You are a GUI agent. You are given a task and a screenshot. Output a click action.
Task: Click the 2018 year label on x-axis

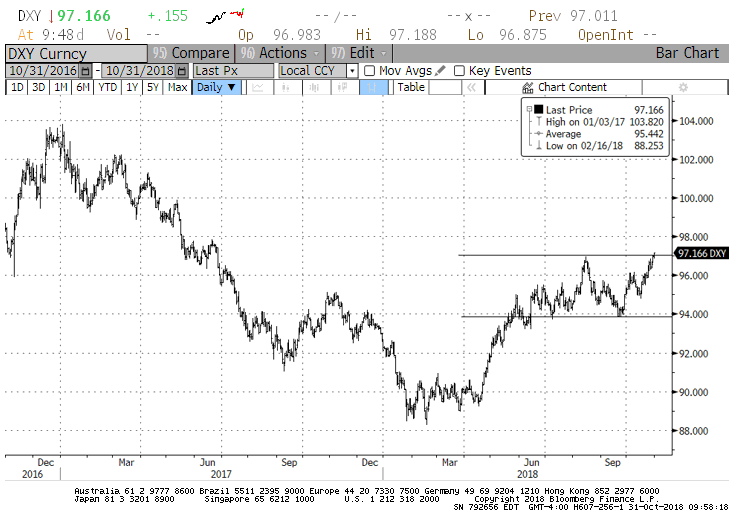point(528,474)
